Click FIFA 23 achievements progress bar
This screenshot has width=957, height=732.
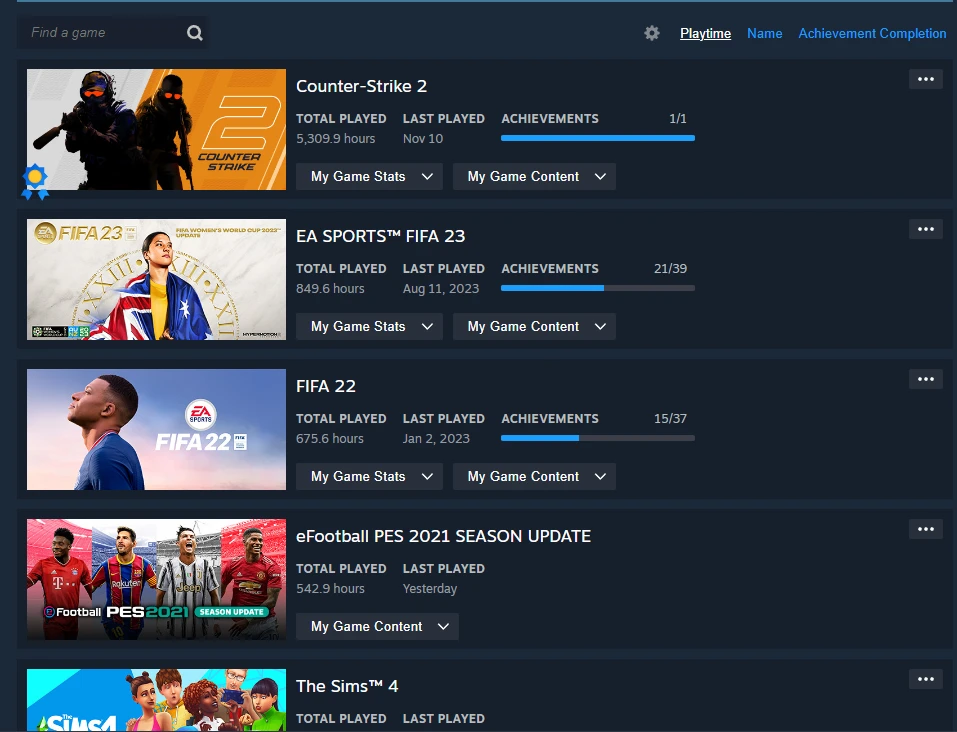pos(597,288)
